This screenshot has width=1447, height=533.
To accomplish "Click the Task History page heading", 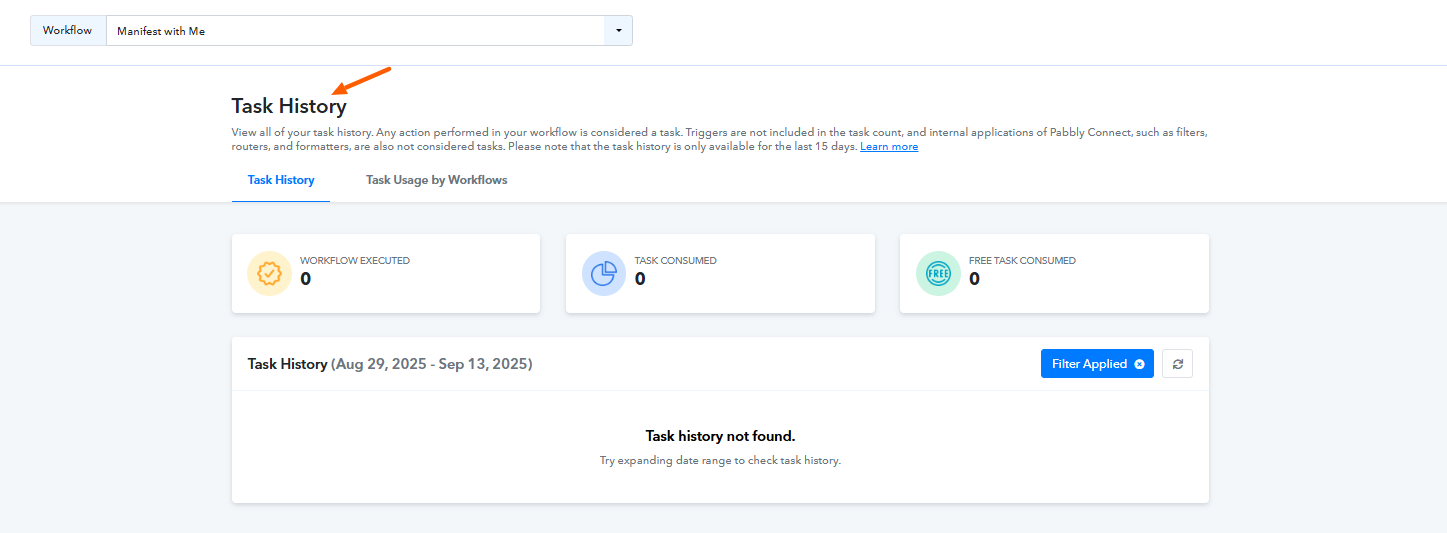I will coord(289,106).
